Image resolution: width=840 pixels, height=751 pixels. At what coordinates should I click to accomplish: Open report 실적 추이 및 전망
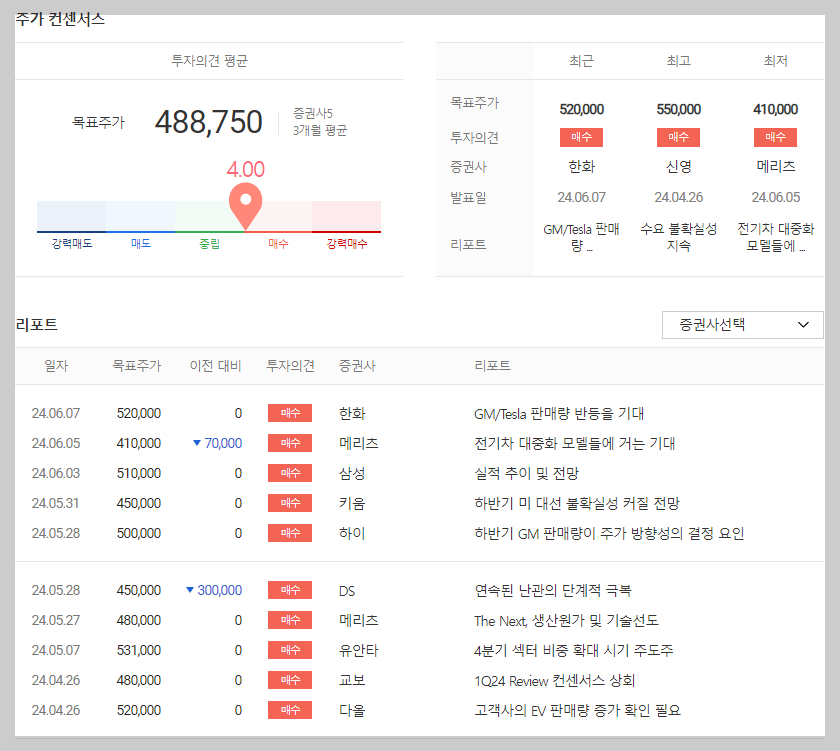527,474
